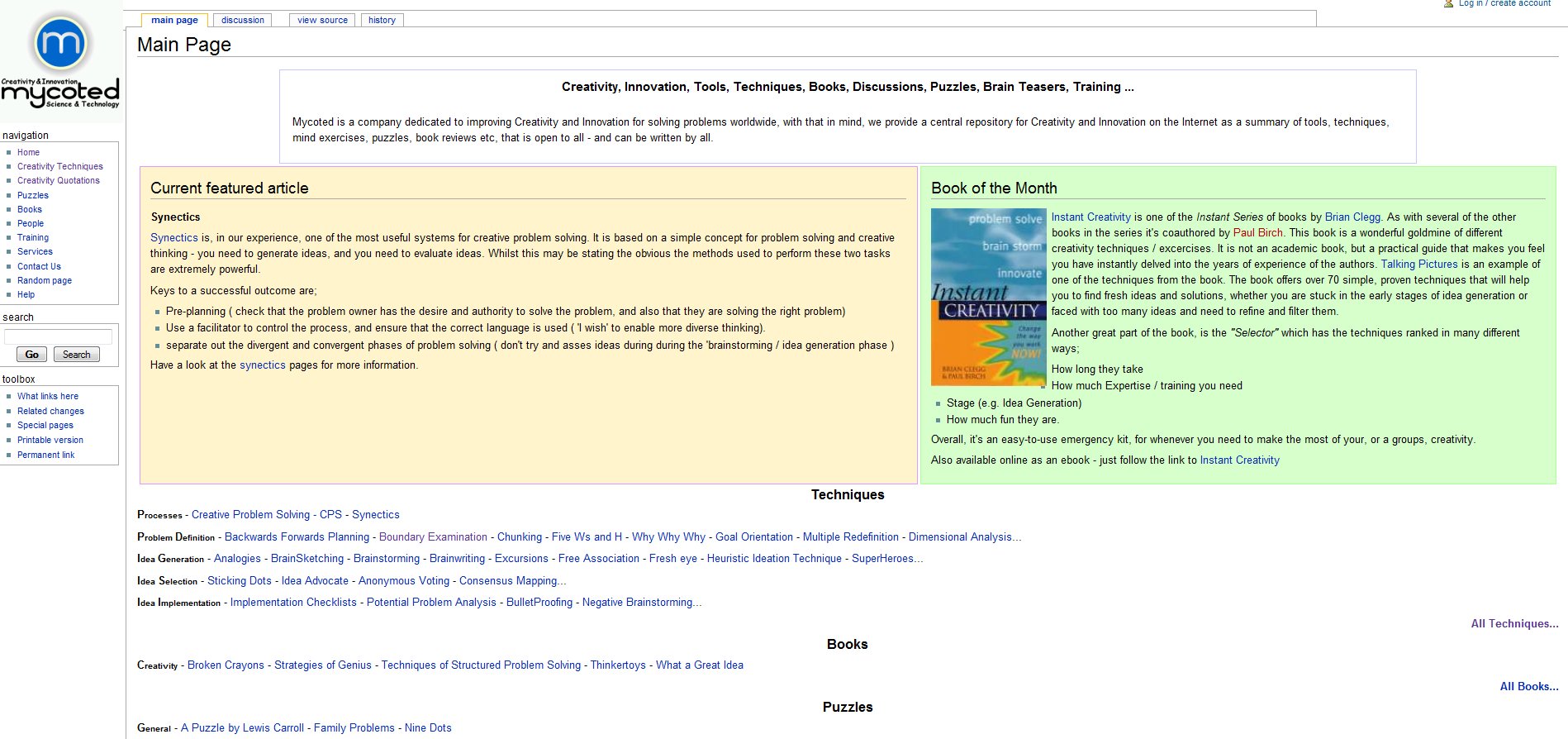Viewport: 1568px width, 739px height.
Task: Click the search input field
Action: coord(58,336)
